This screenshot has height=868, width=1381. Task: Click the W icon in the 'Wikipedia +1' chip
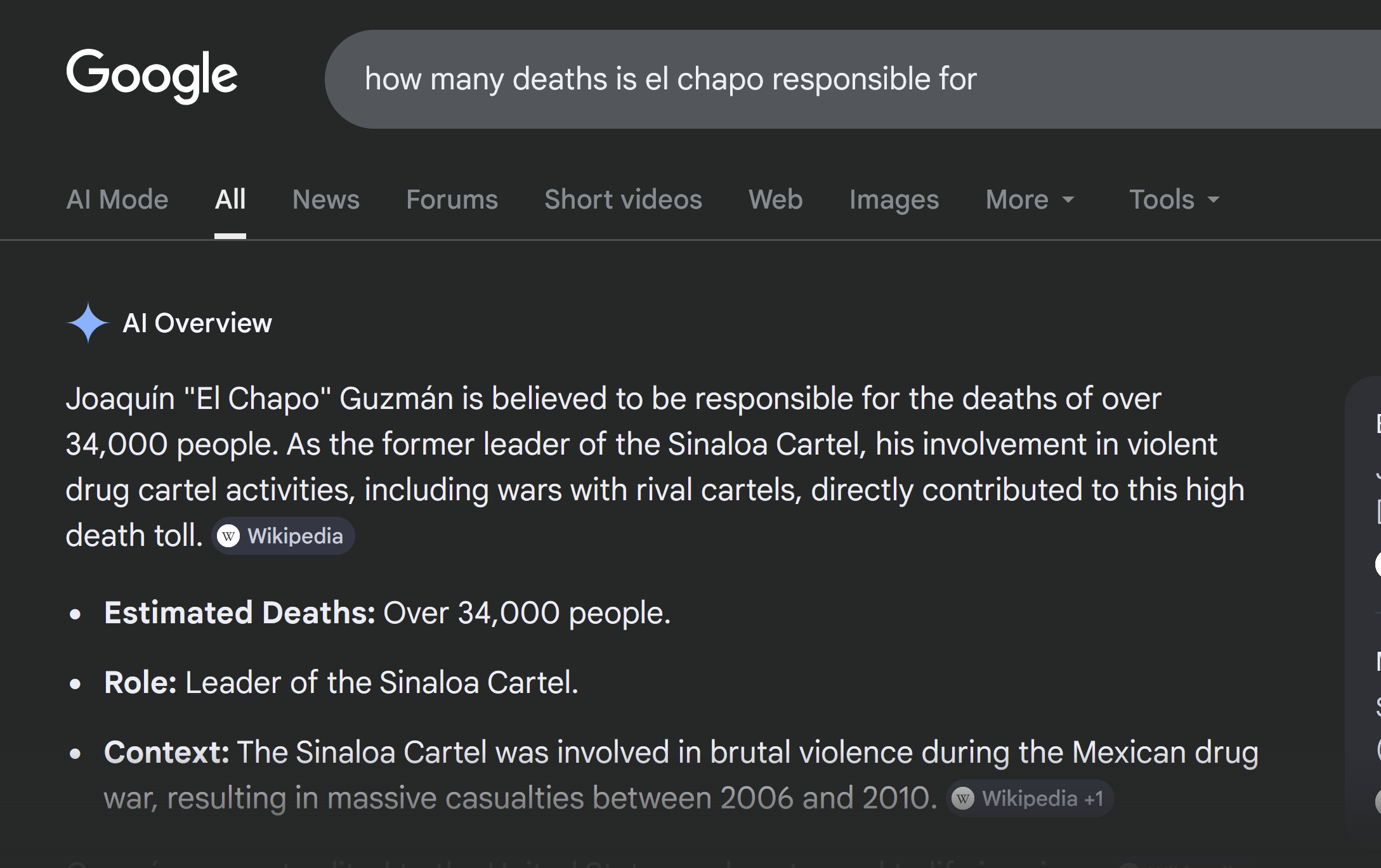pos(963,798)
